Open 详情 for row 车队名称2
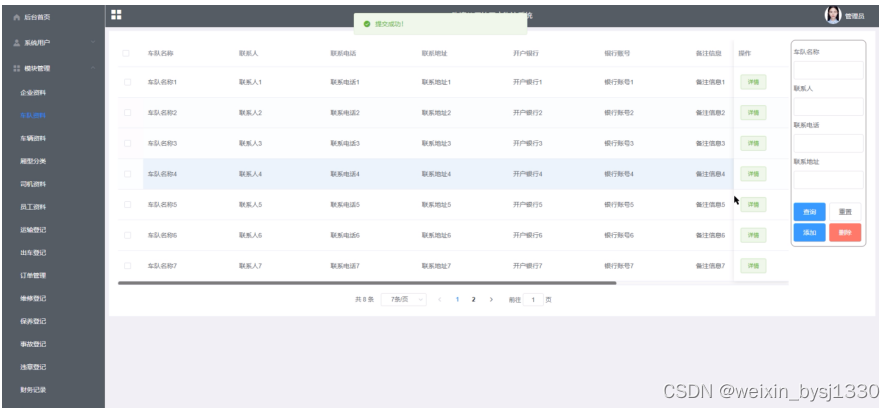 [753, 112]
